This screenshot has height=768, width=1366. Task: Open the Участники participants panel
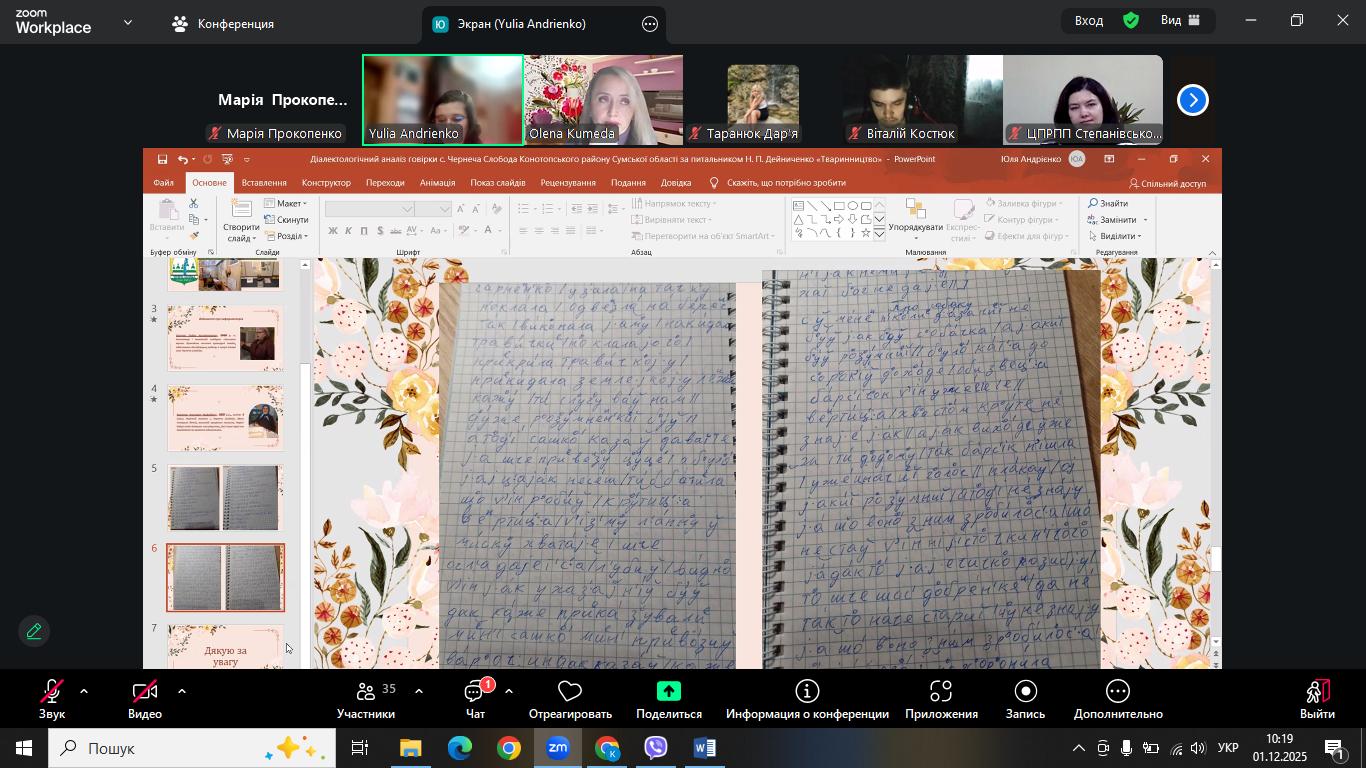tap(366, 698)
